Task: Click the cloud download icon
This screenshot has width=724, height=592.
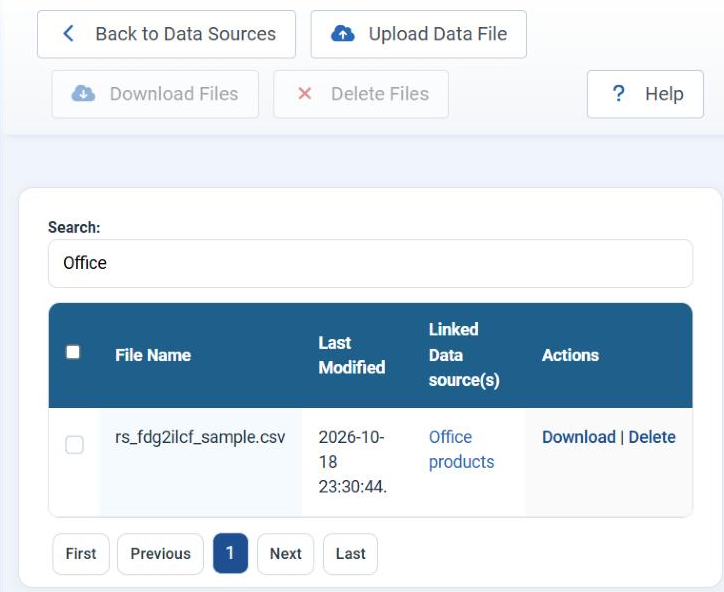Action: click(x=83, y=94)
